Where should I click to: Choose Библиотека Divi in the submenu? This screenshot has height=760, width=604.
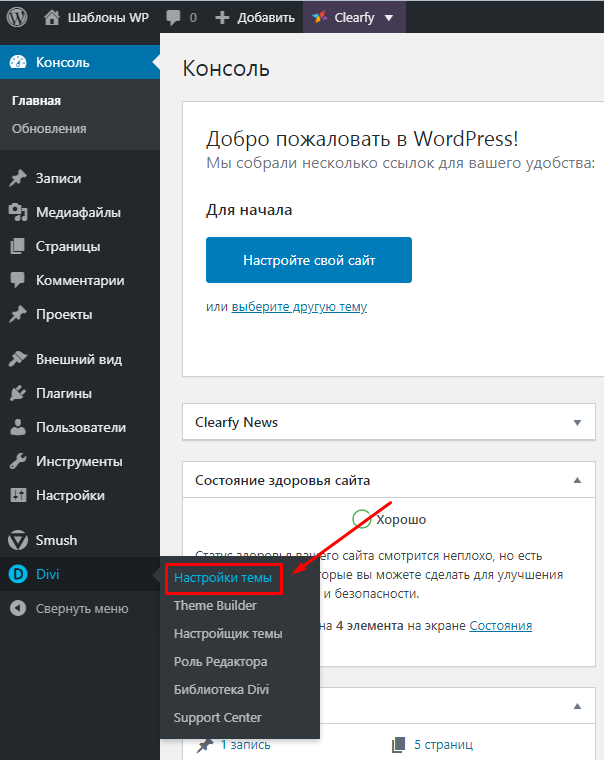click(221, 689)
